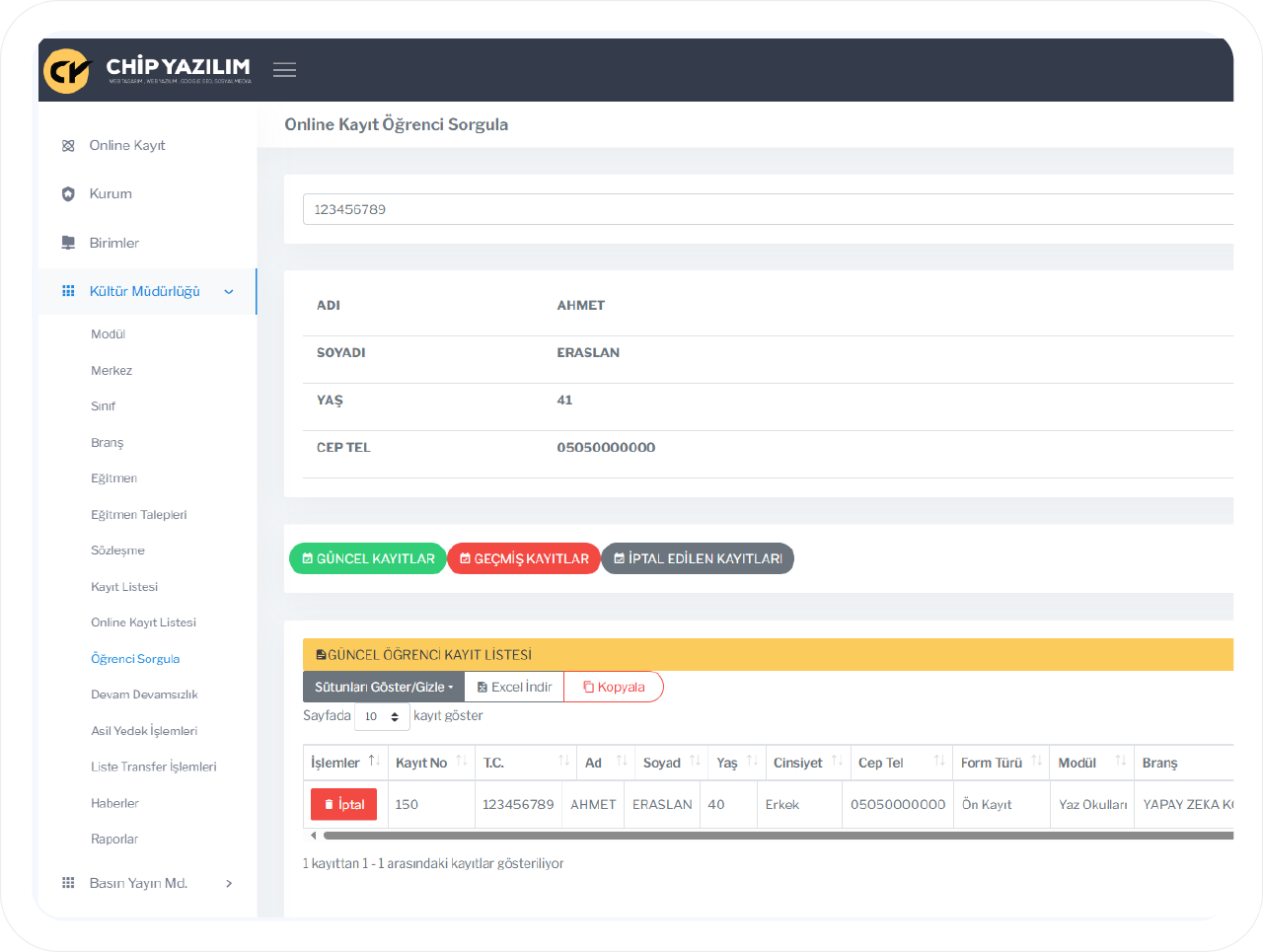Click the Basın Yayın Md. grid icon
1263x952 pixels.
tap(68, 883)
